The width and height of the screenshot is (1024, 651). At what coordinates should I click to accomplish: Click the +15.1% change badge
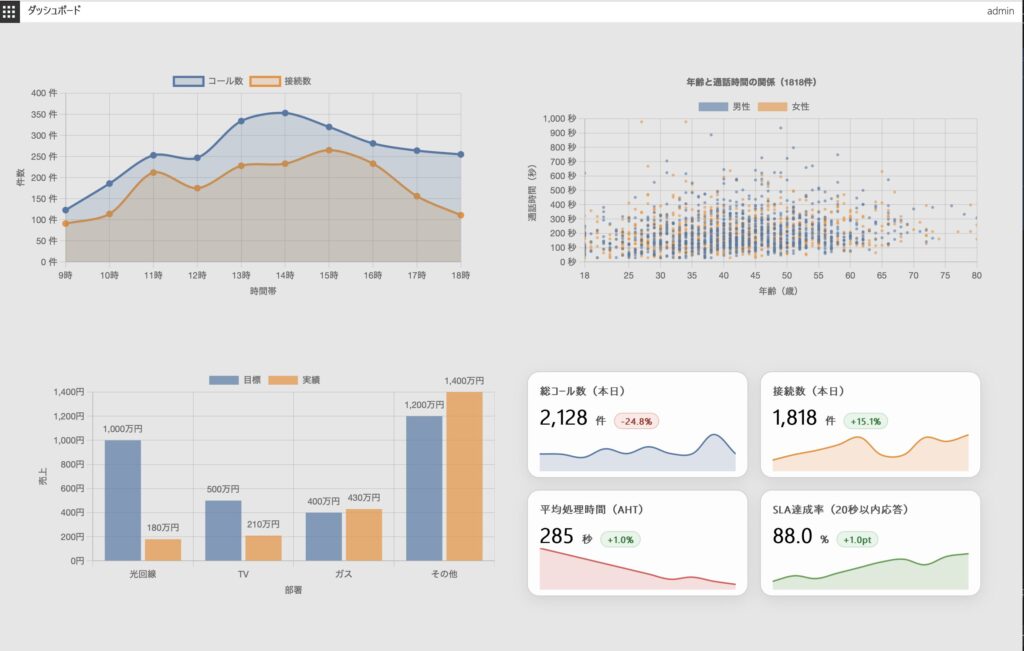tap(865, 421)
